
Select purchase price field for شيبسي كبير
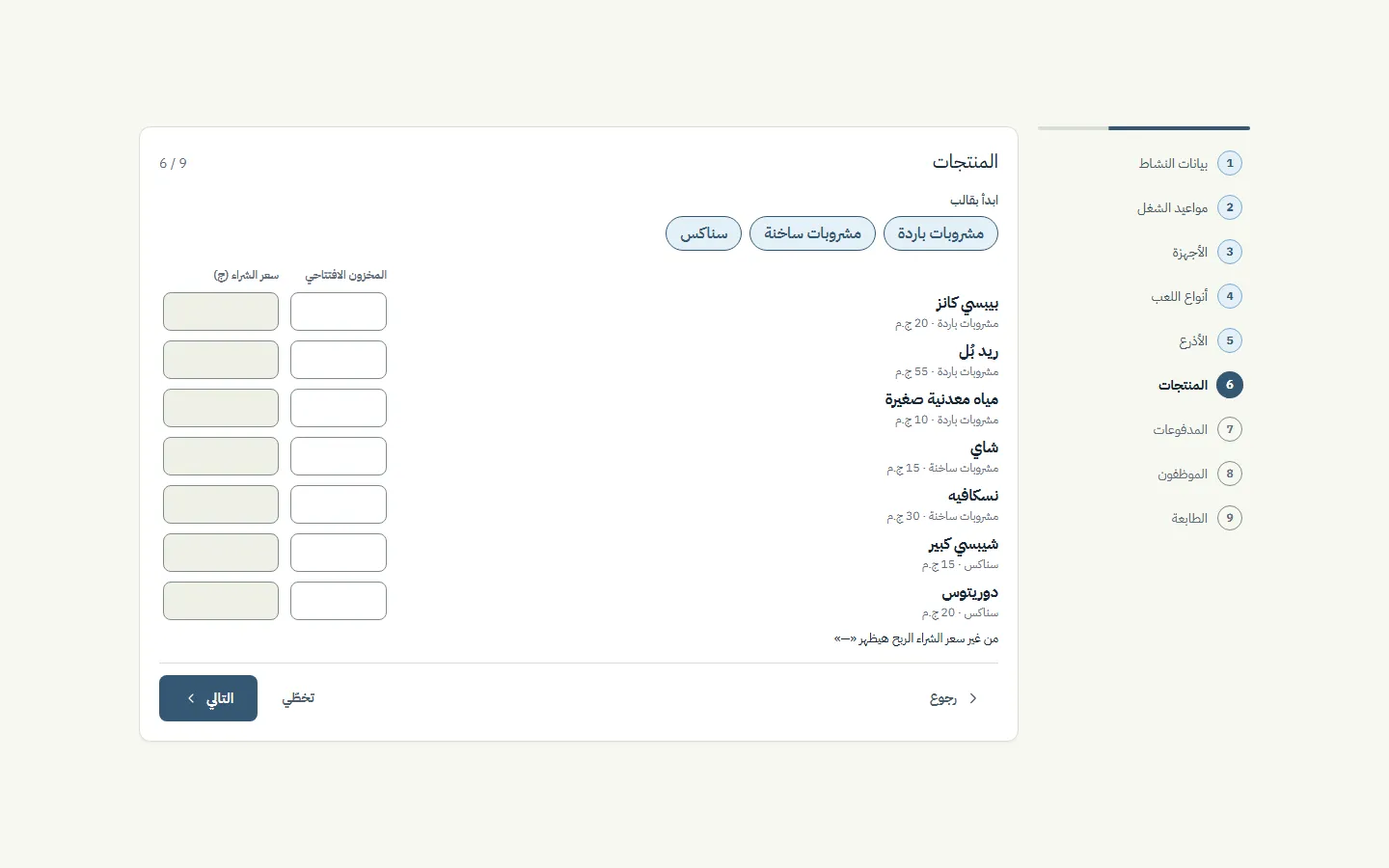[221, 553]
